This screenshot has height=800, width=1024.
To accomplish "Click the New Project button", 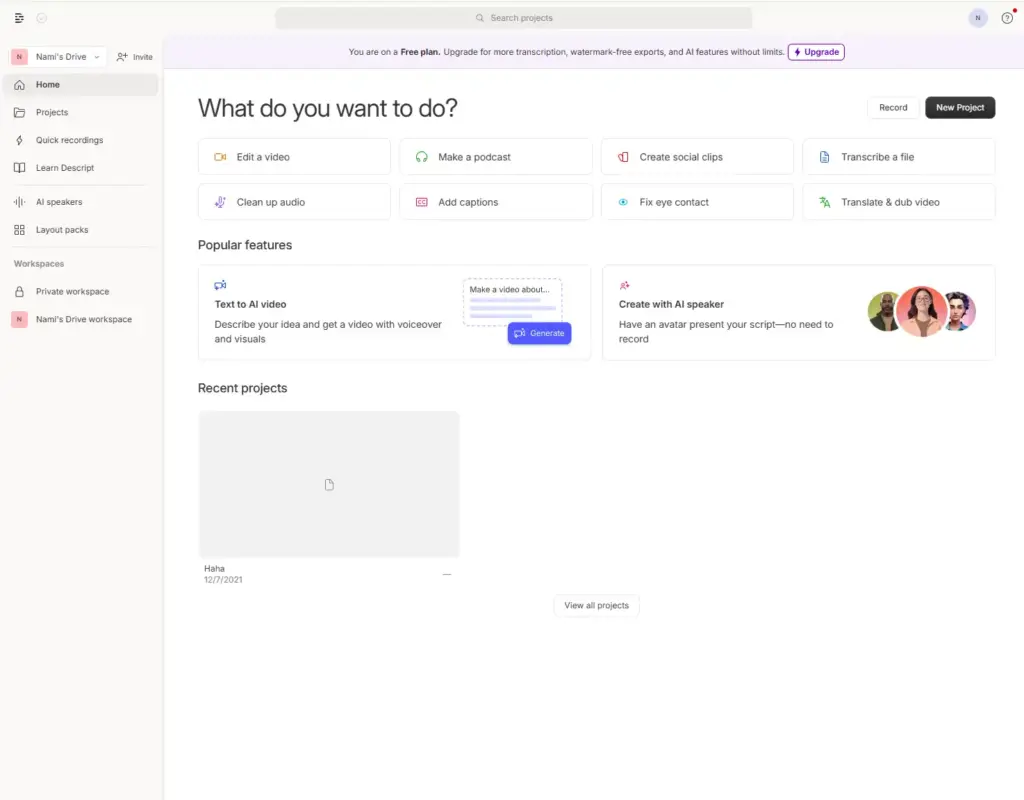I will pyautogui.click(x=960, y=108).
